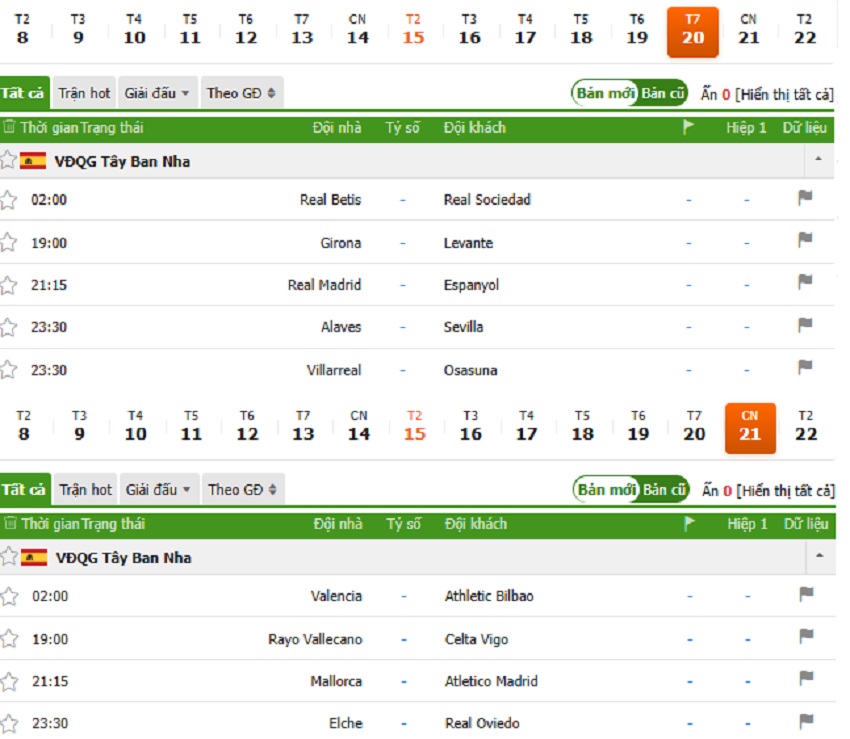850x739 pixels.
Task: Select lower Tất cả tab
Action: pos(25,490)
